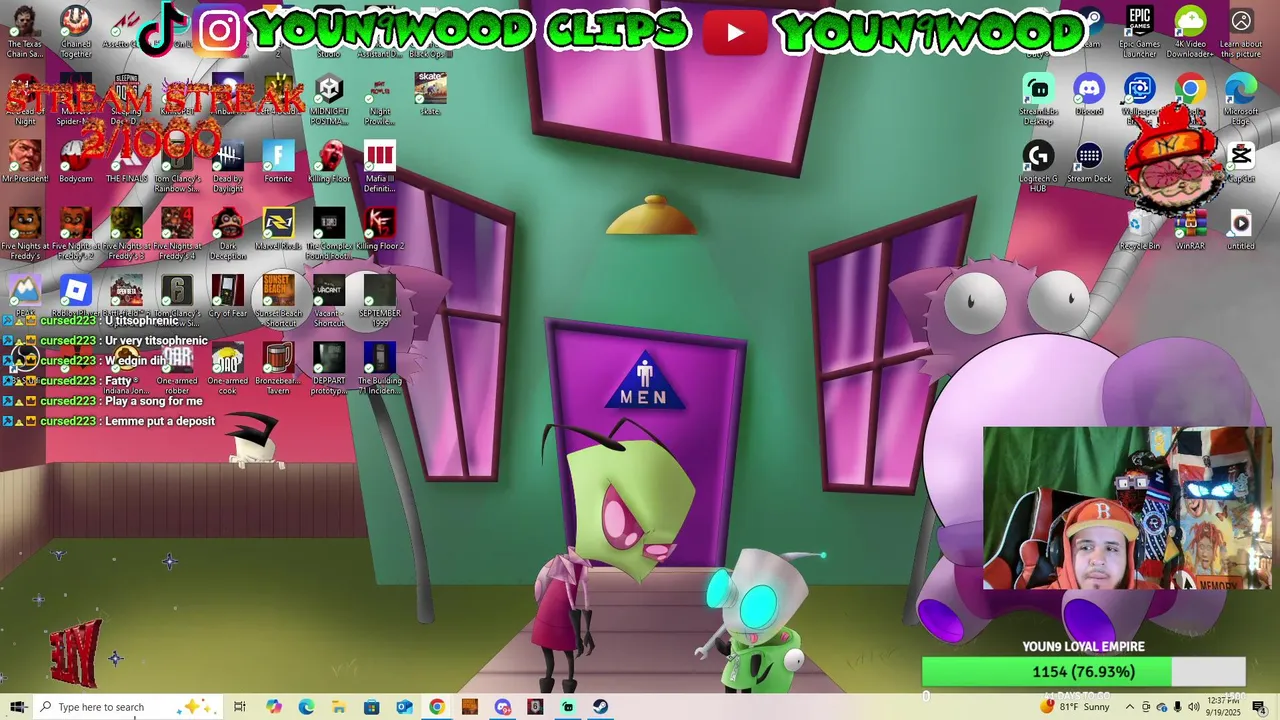Show hidden system tray icons
This screenshot has width=1280, height=720.
tap(1130, 707)
